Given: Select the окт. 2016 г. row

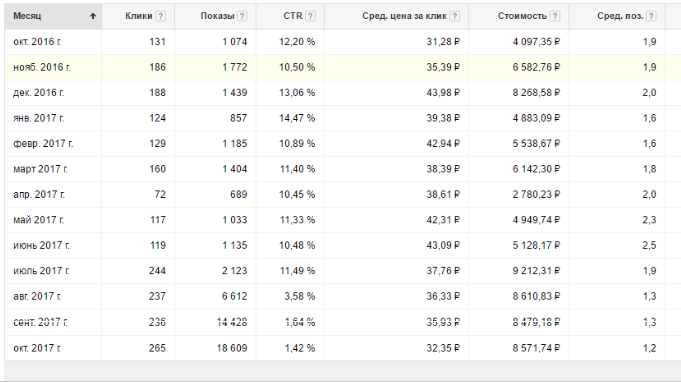Looking at the screenshot, I should (x=343, y=42).
